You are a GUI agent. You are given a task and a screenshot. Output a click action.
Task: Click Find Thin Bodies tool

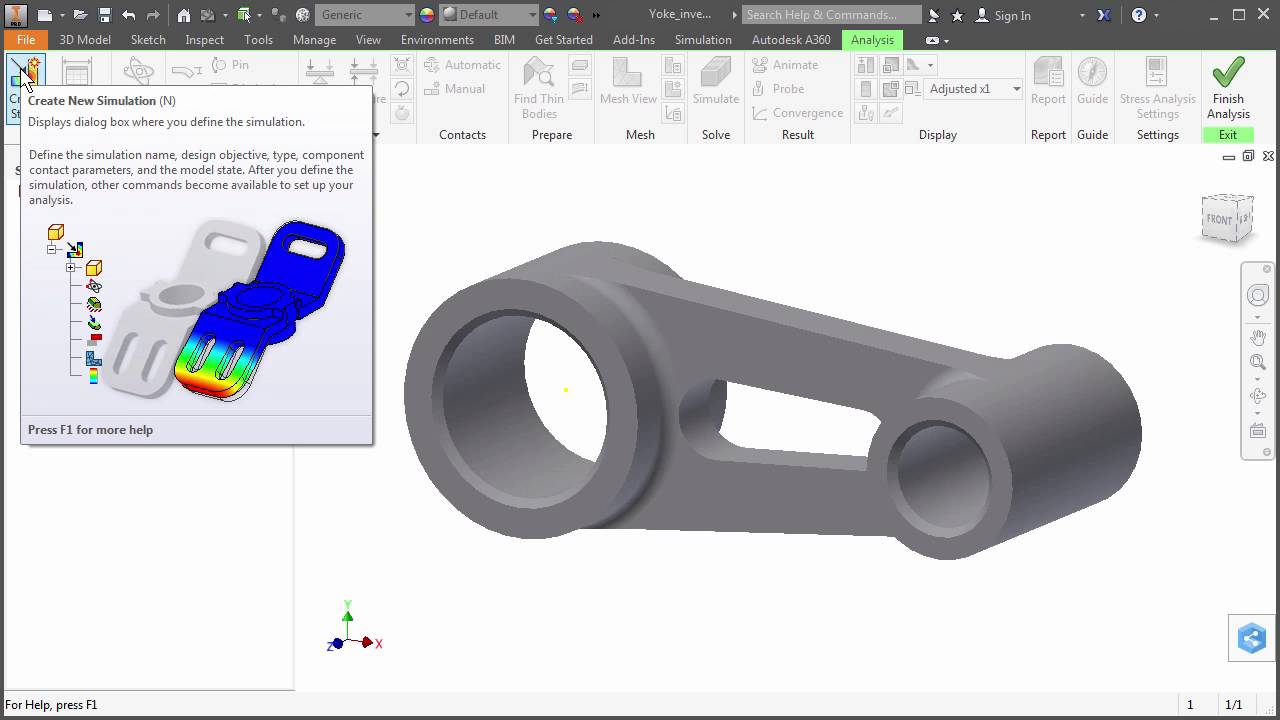point(539,88)
